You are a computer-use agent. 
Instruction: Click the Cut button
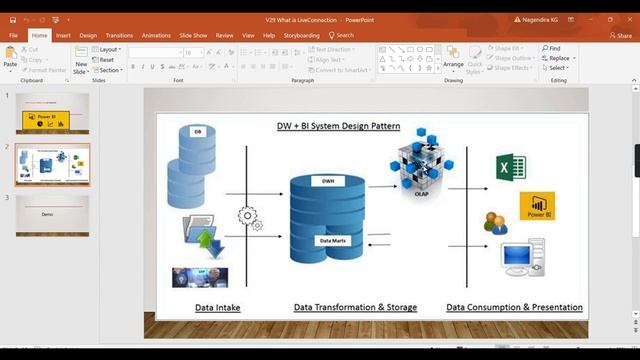[x=30, y=49]
